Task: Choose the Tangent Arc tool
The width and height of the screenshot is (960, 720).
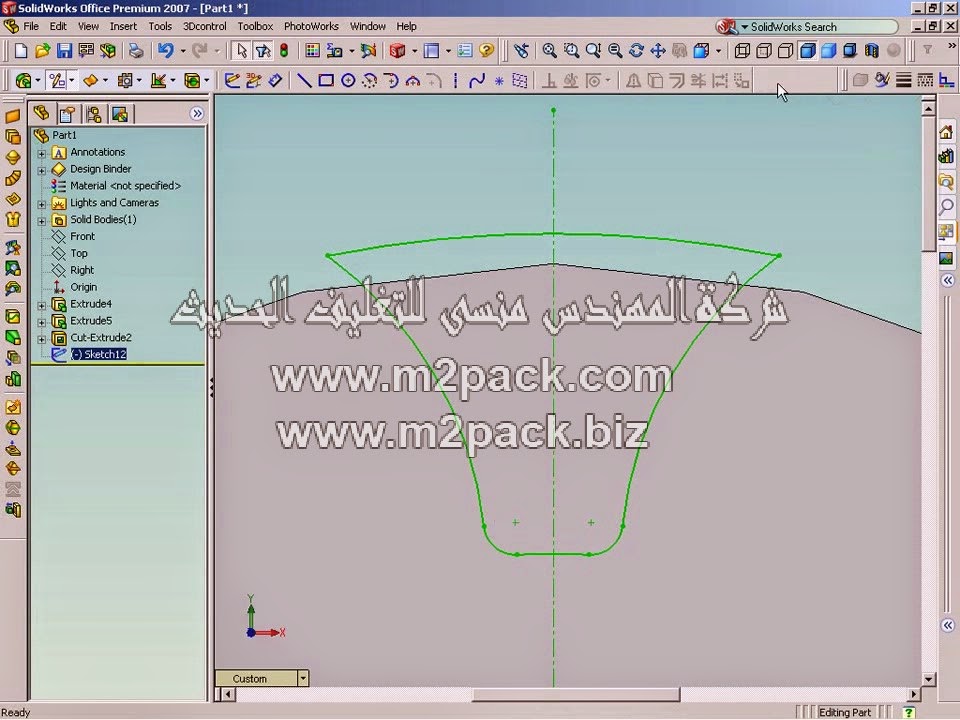Action: (391, 80)
